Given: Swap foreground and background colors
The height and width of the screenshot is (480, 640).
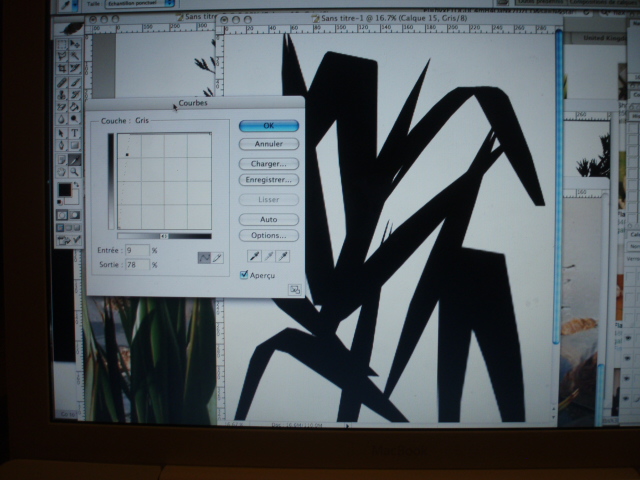Looking at the screenshot, I should coord(76,185).
